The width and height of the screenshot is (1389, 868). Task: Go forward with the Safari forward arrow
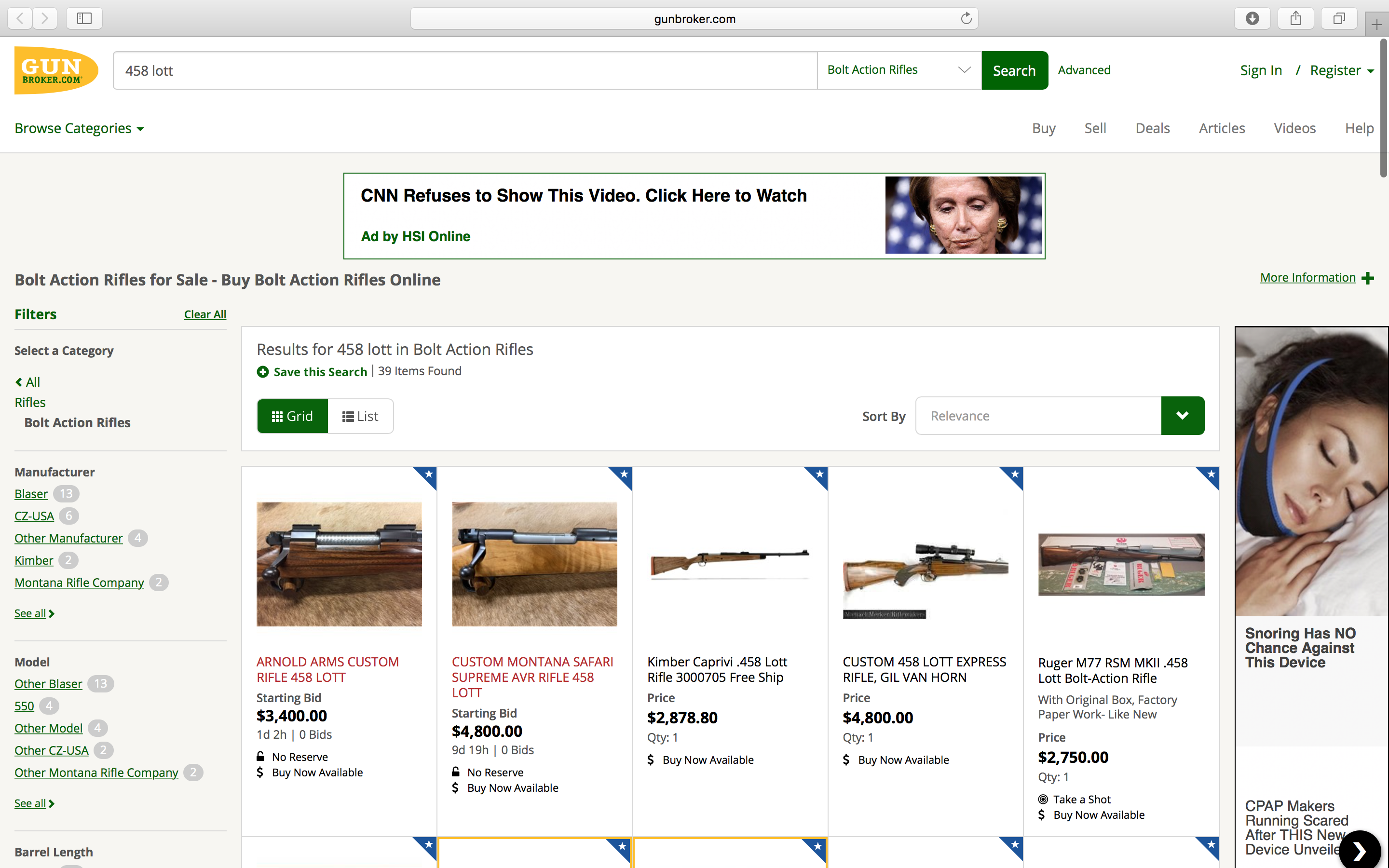[x=45, y=18]
